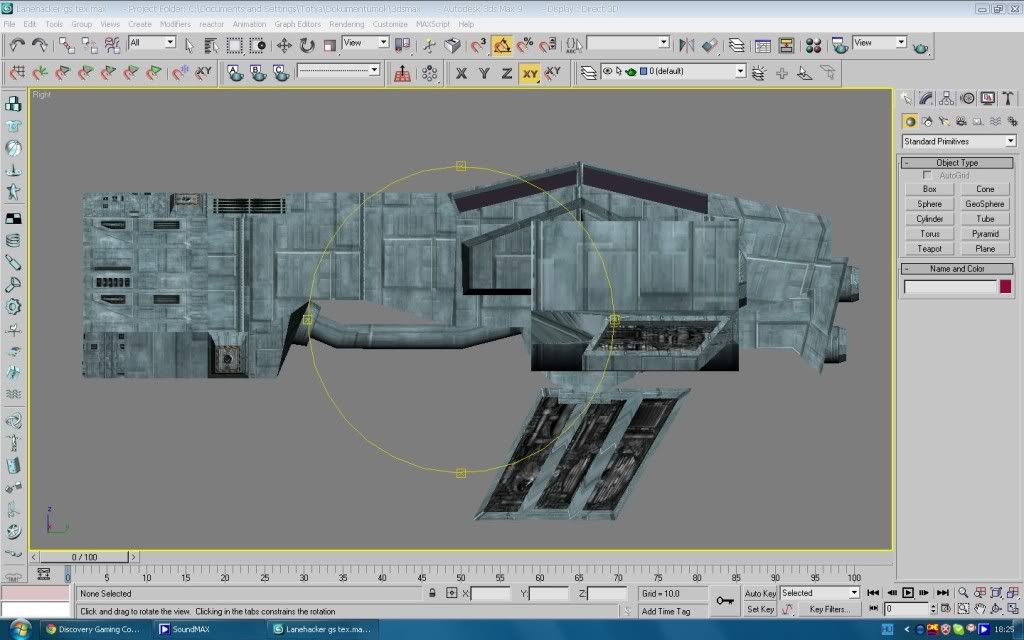
Task: Open the Curve Editor (Open) toolbar icon
Action: pos(763,45)
